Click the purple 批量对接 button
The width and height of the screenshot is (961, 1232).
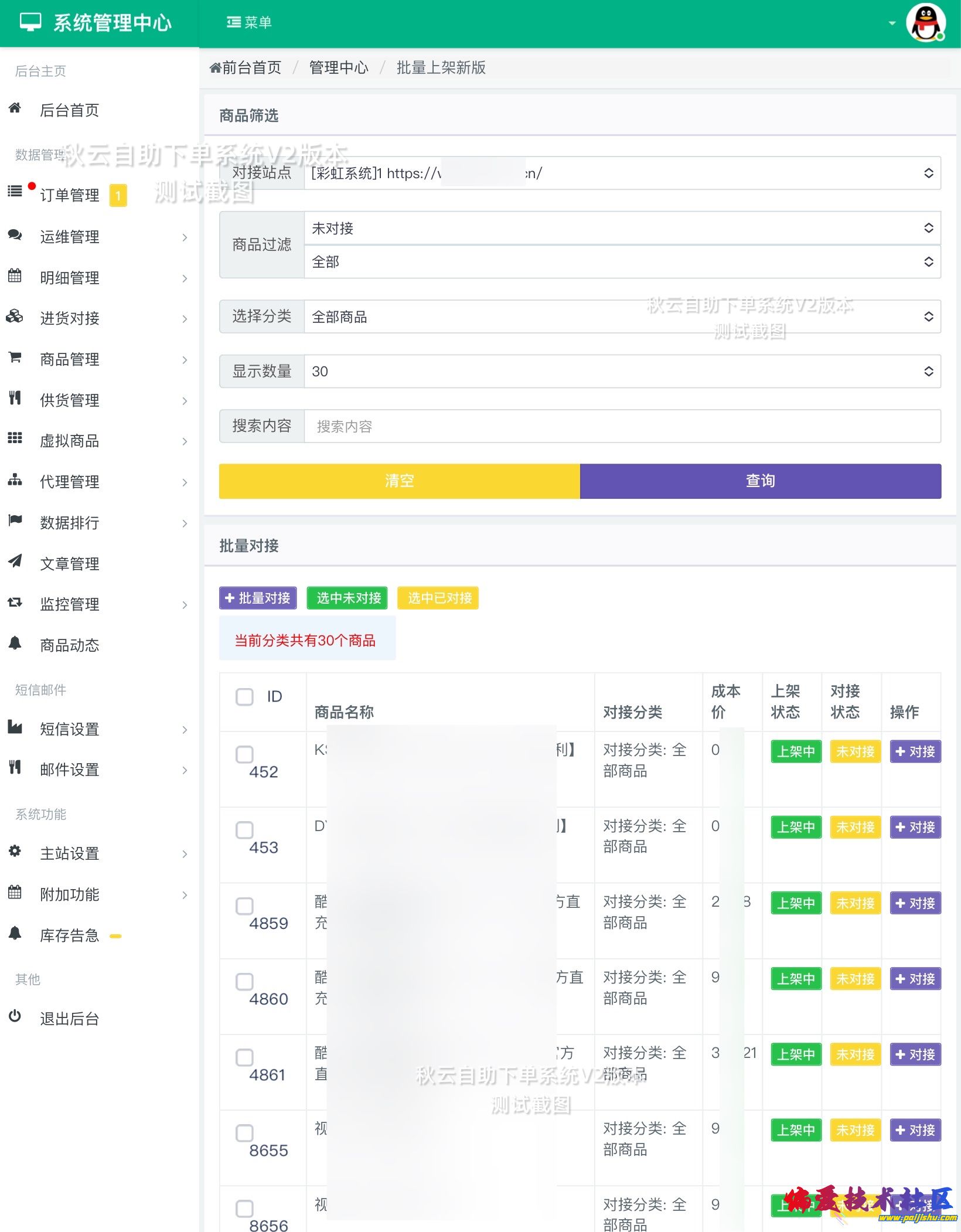pos(258,598)
